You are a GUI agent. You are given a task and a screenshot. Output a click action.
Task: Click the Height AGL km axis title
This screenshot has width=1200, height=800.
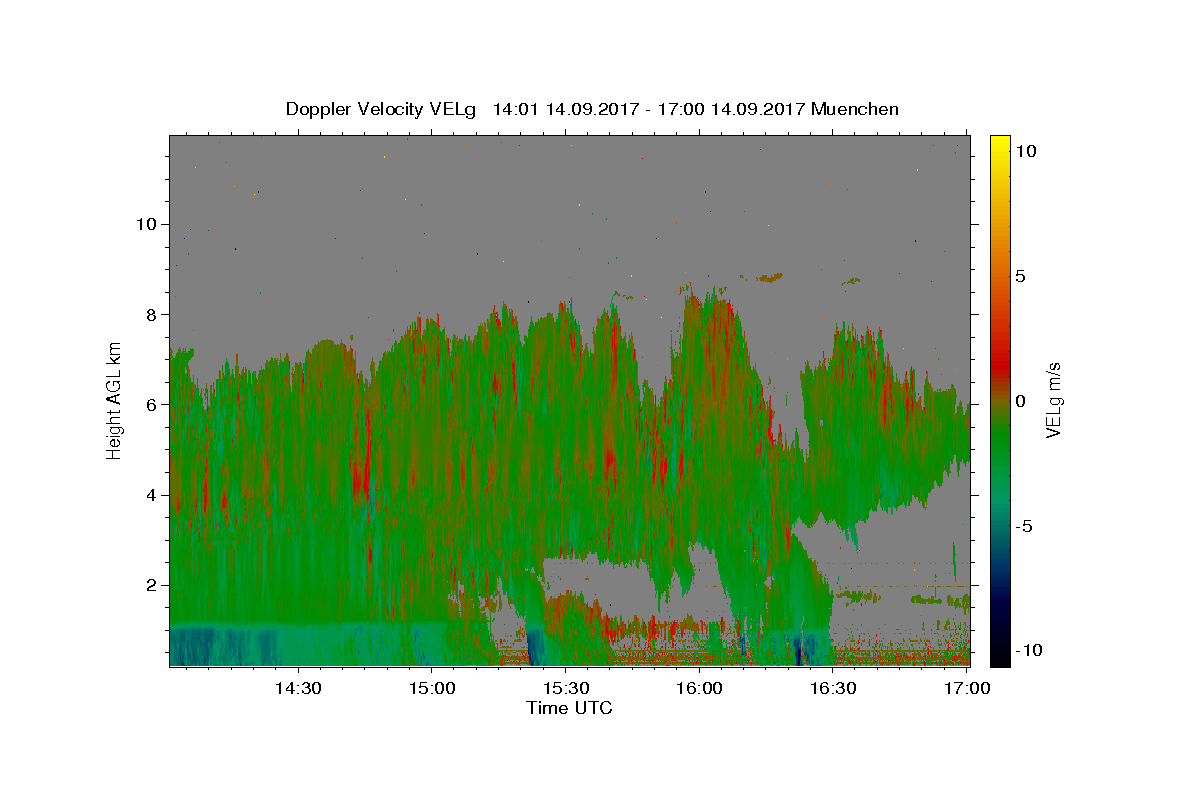pyautogui.click(x=114, y=399)
